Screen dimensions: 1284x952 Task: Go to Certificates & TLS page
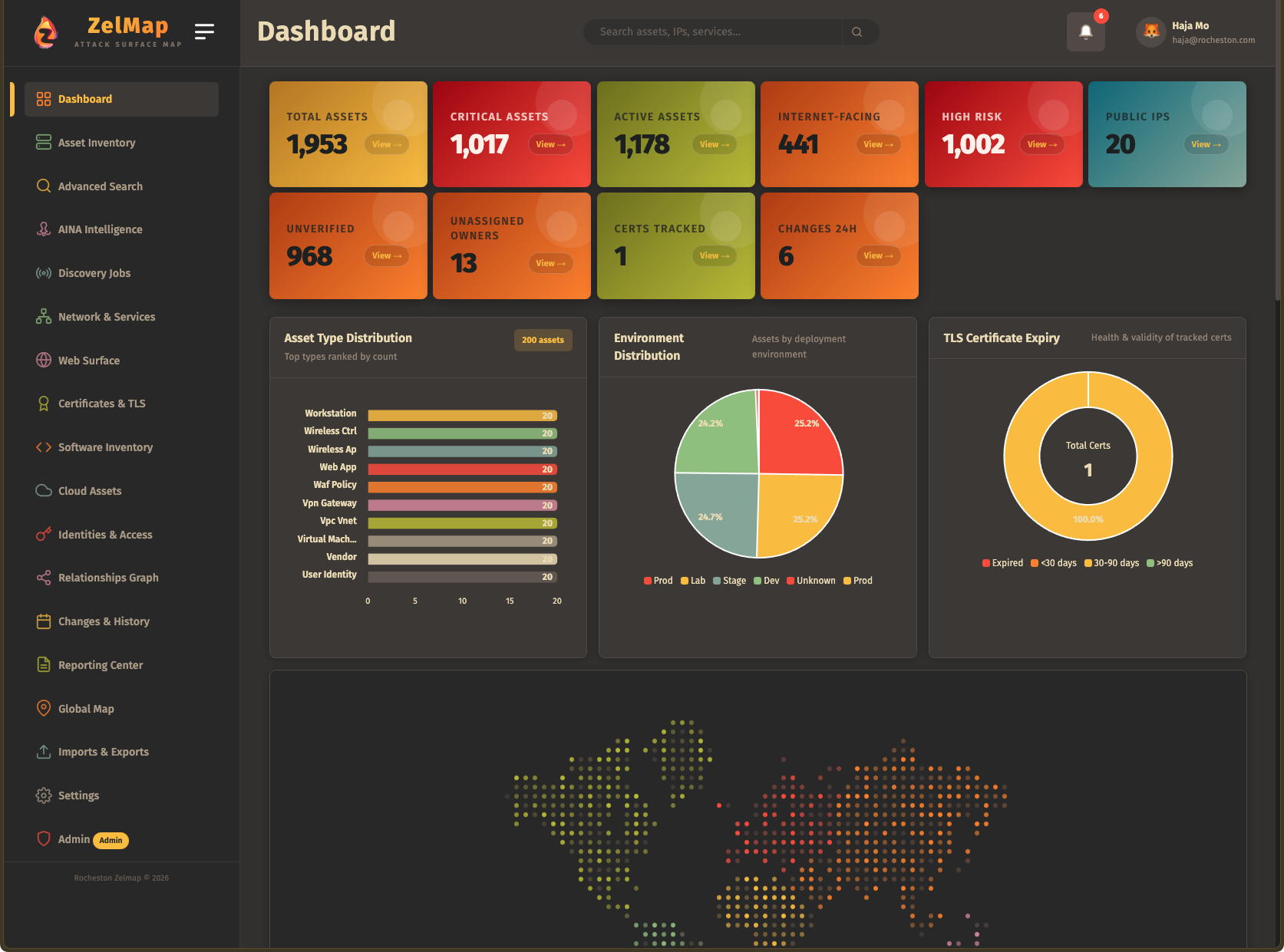click(101, 404)
